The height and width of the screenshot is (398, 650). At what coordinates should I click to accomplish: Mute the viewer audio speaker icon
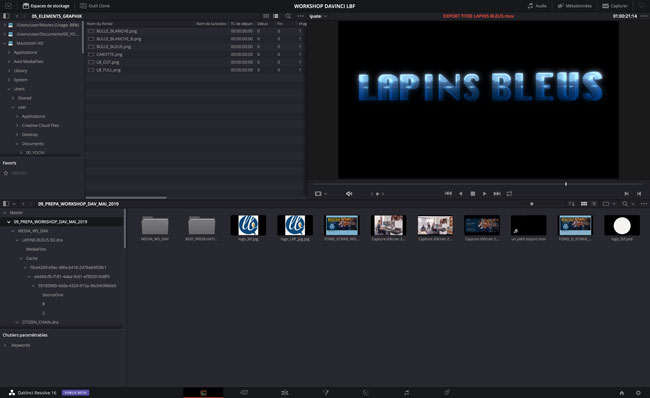coord(349,194)
